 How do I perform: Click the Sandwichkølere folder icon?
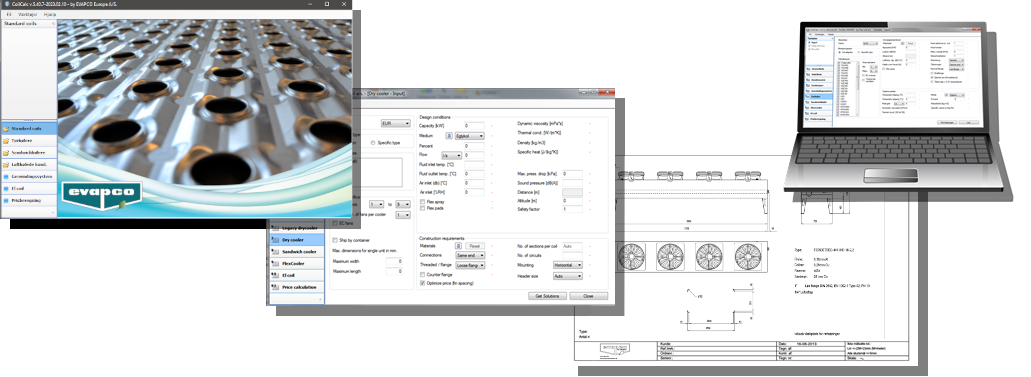coord(7,153)
